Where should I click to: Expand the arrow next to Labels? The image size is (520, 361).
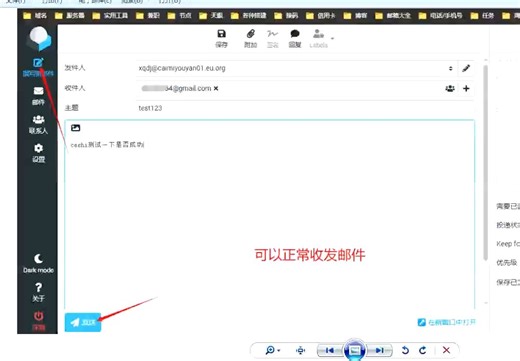click(332, 38)
